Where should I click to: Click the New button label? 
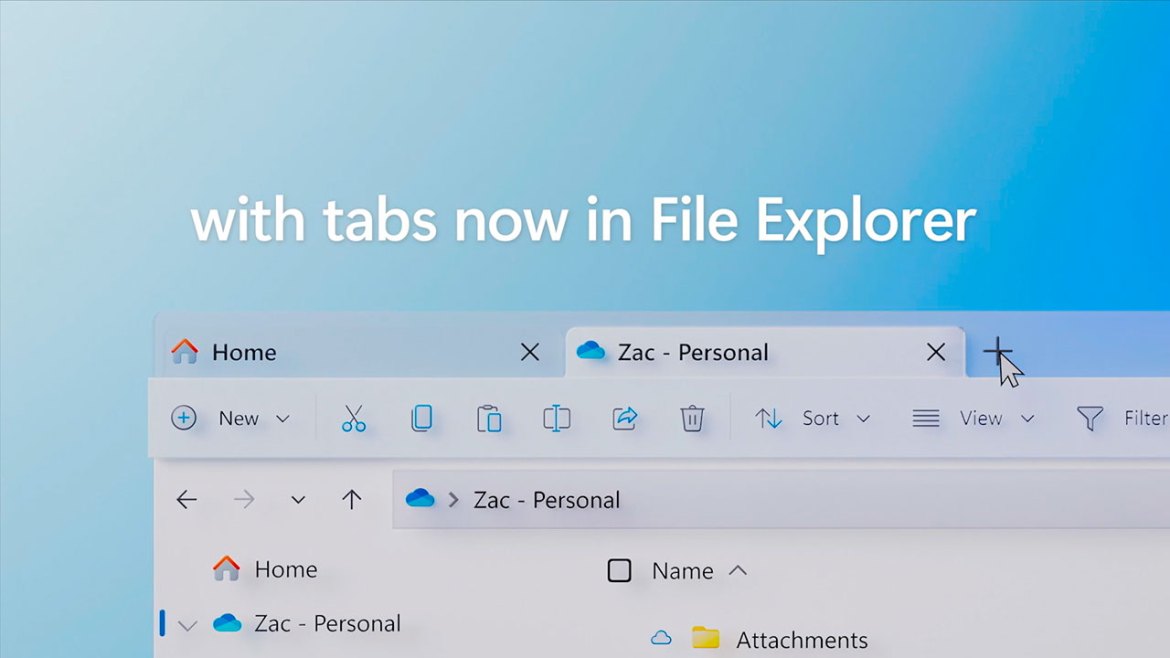(x=239, y=419)
